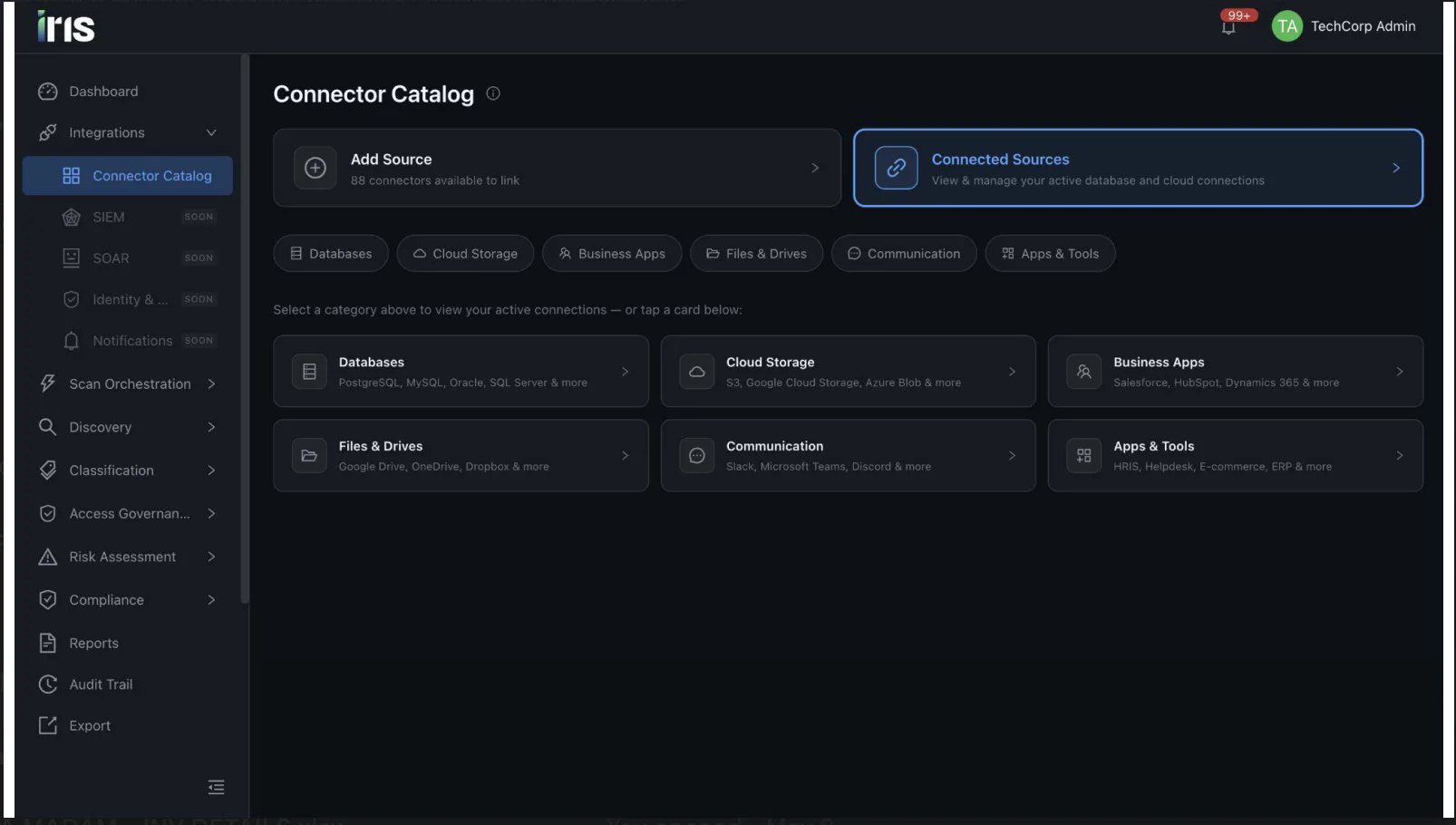Image resolution: width=1456 pixels, height=825 pixels.
Task: Click the TA user avatar
Action: (1286, 26)
